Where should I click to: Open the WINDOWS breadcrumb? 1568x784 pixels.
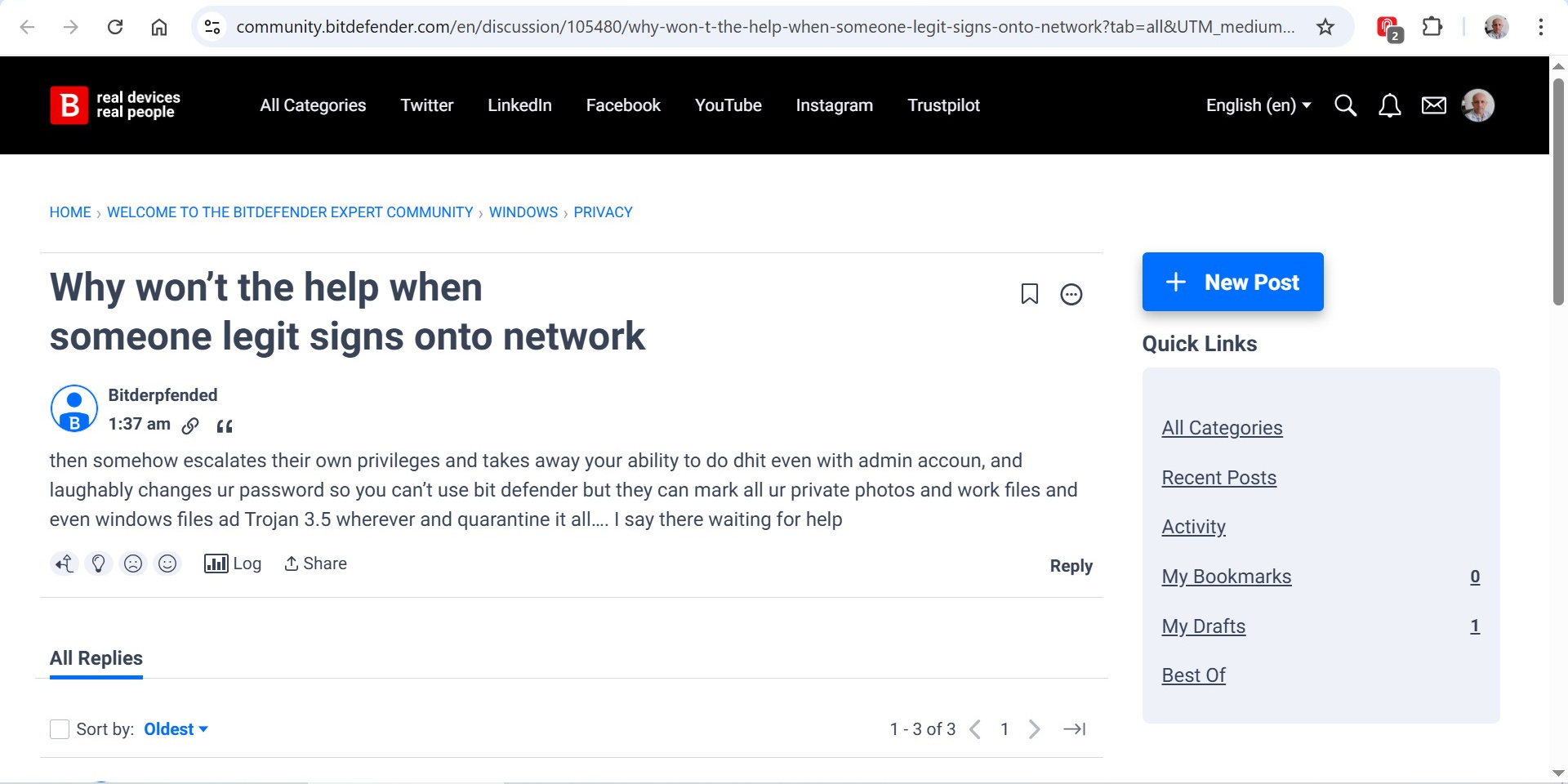point(523,212)
